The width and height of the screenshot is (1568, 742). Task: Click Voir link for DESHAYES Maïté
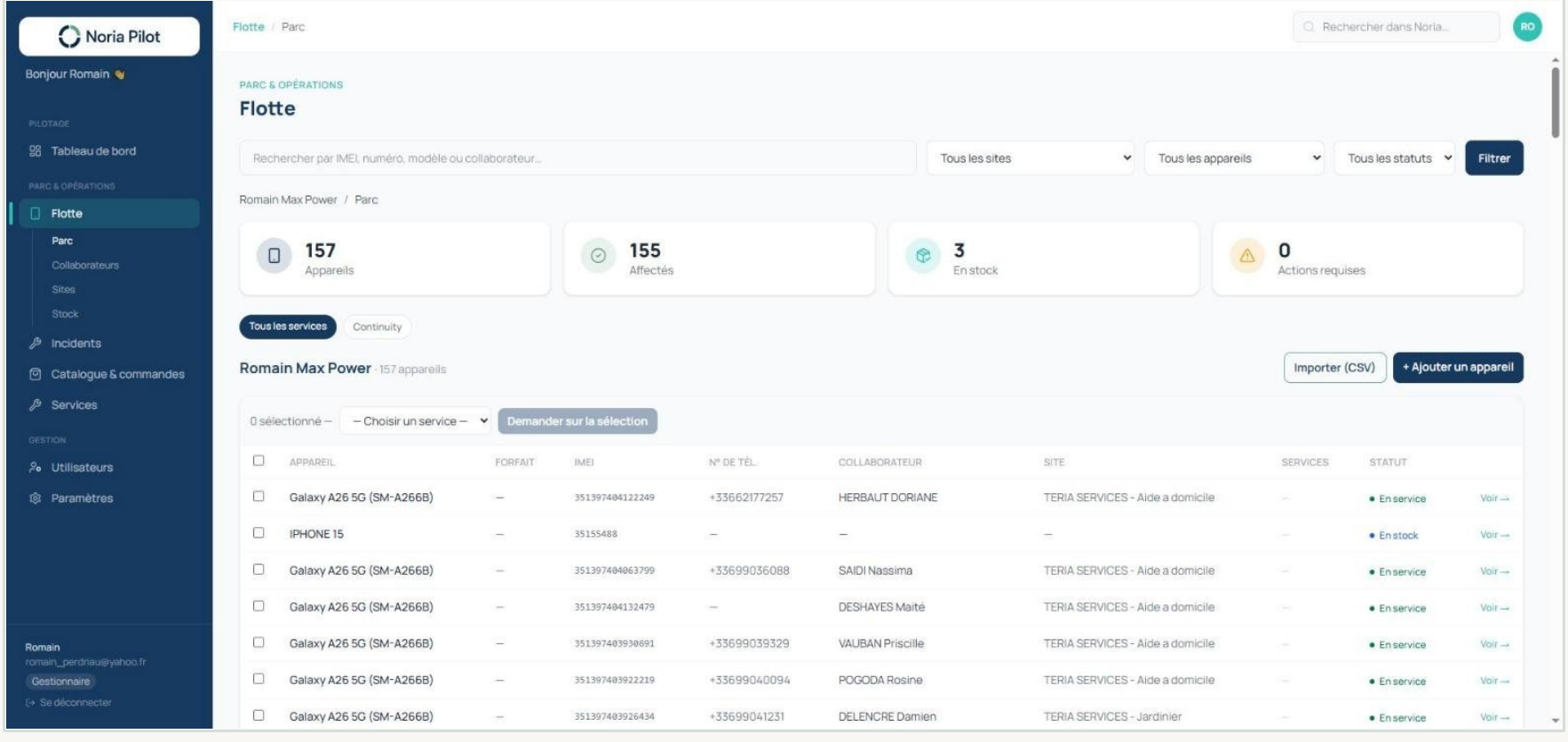[1494, 608]
